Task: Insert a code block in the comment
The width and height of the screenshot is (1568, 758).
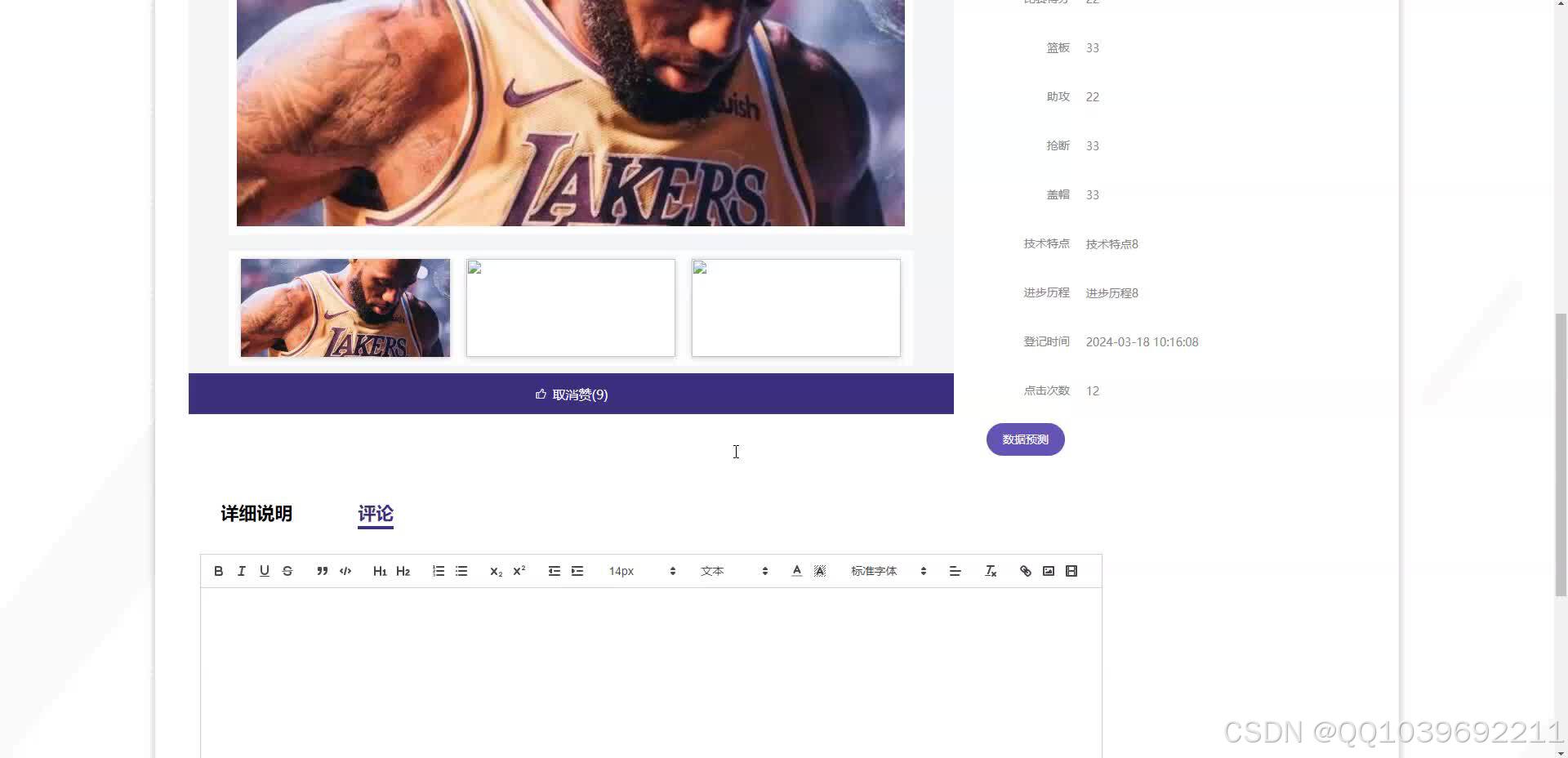Action: pos(345,571)
